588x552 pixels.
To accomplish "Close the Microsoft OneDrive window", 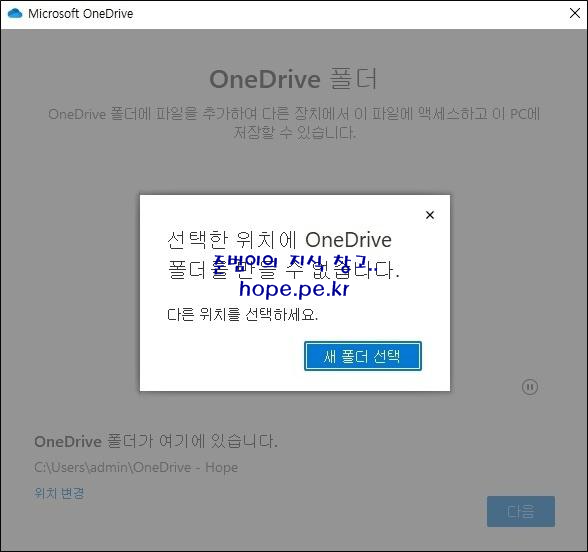I will coord(574,13).
